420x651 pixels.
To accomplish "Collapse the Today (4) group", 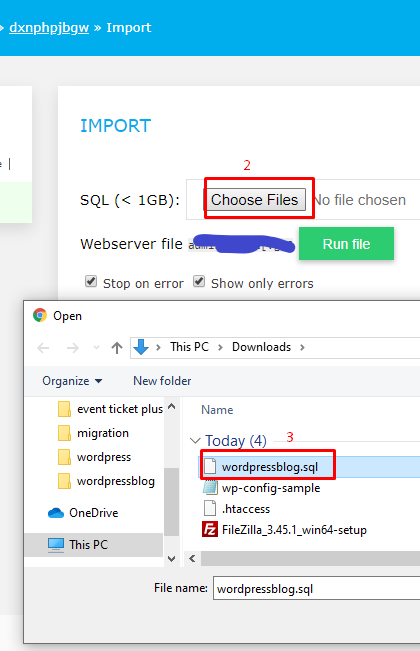I will pos(195,441).
